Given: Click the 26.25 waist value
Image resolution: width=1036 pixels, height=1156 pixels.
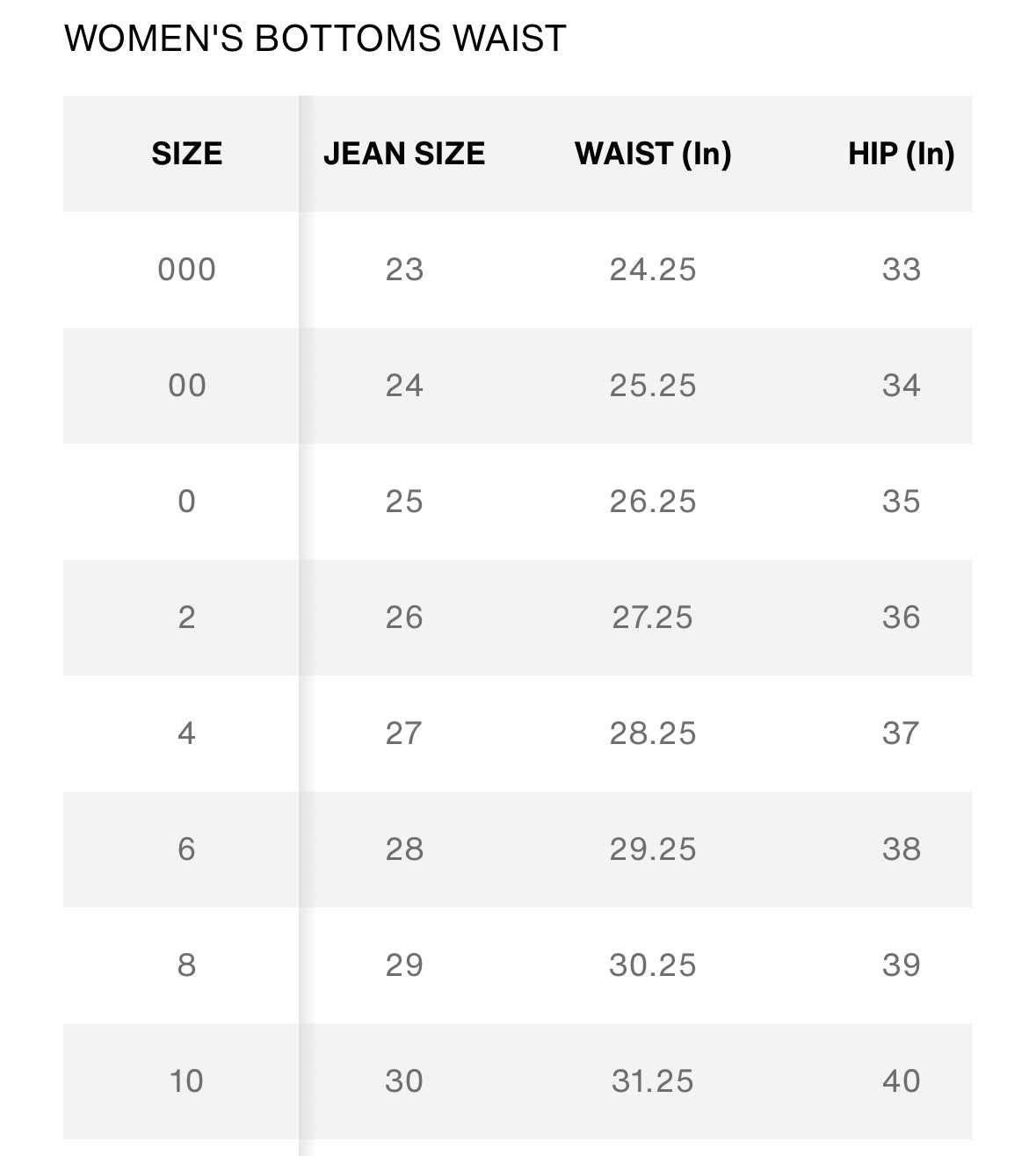Looking at the screenshot, I should 653,502.
